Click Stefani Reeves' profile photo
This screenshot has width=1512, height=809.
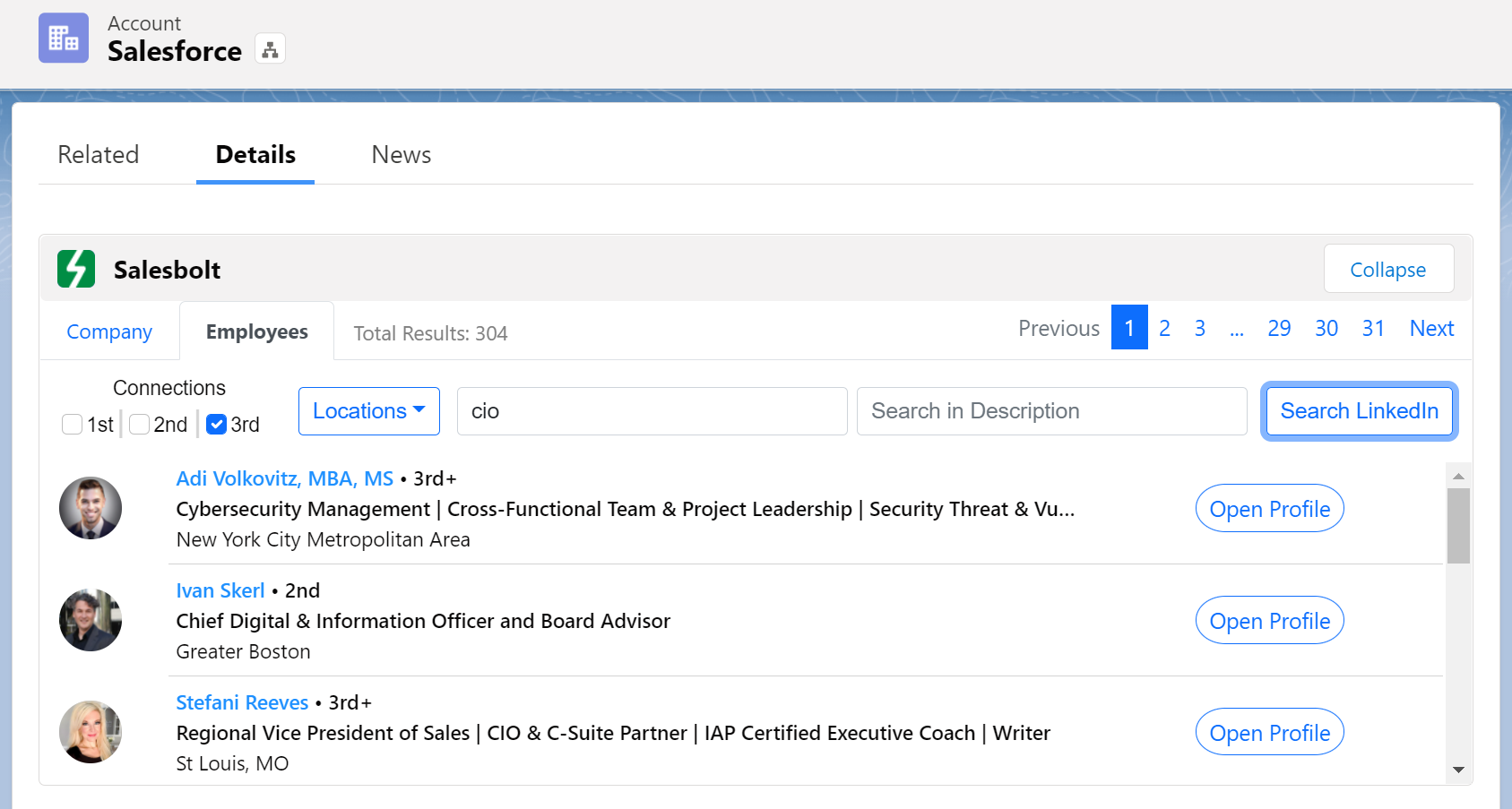(x=91, y=732)
